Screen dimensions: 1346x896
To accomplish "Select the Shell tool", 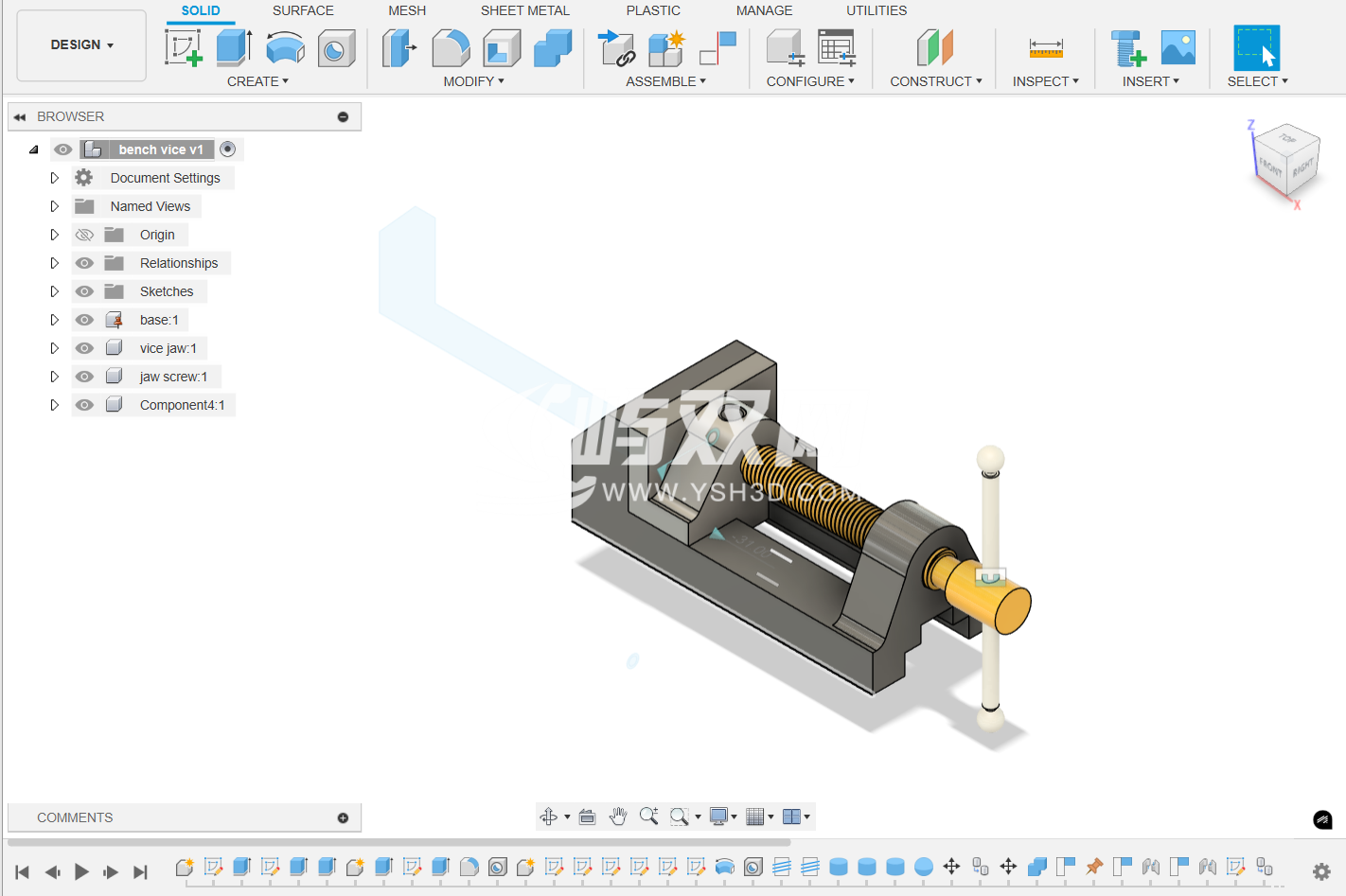I will pyautogui.click(x=502, y=47).
